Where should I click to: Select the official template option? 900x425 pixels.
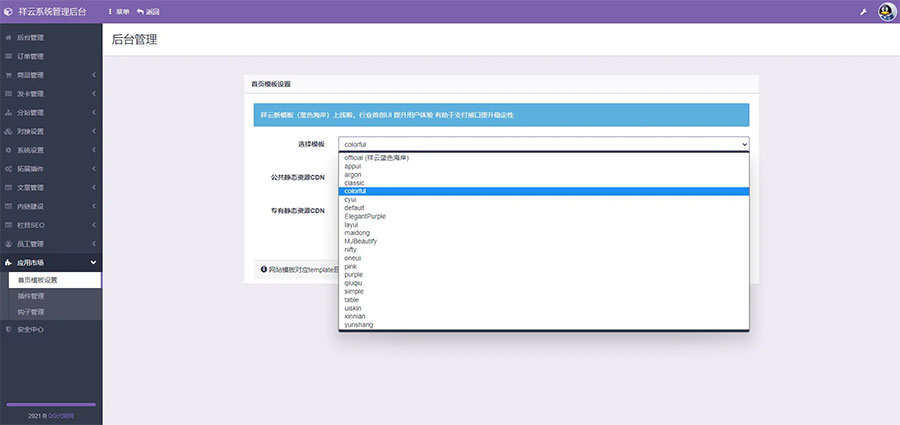point(376,157)
